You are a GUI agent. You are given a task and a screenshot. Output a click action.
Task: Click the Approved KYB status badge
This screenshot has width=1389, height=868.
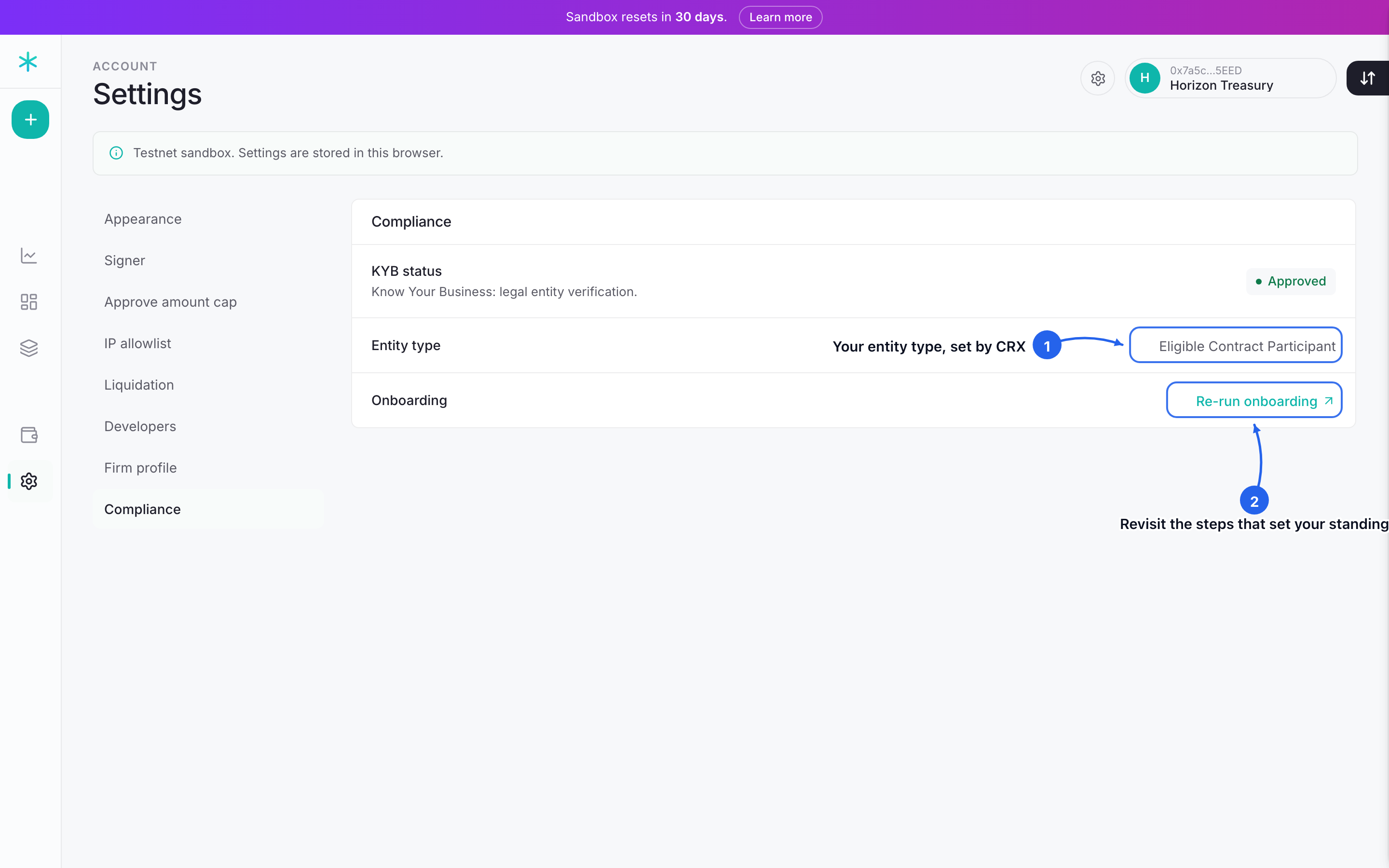tap(1290, 281)
